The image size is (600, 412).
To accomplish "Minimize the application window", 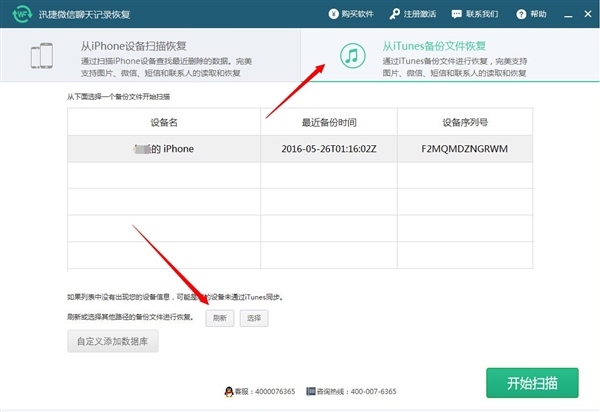I will pos(568,15).
